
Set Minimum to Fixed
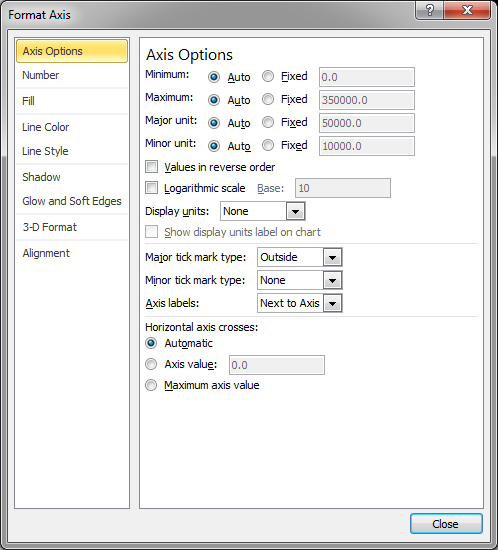268,76
